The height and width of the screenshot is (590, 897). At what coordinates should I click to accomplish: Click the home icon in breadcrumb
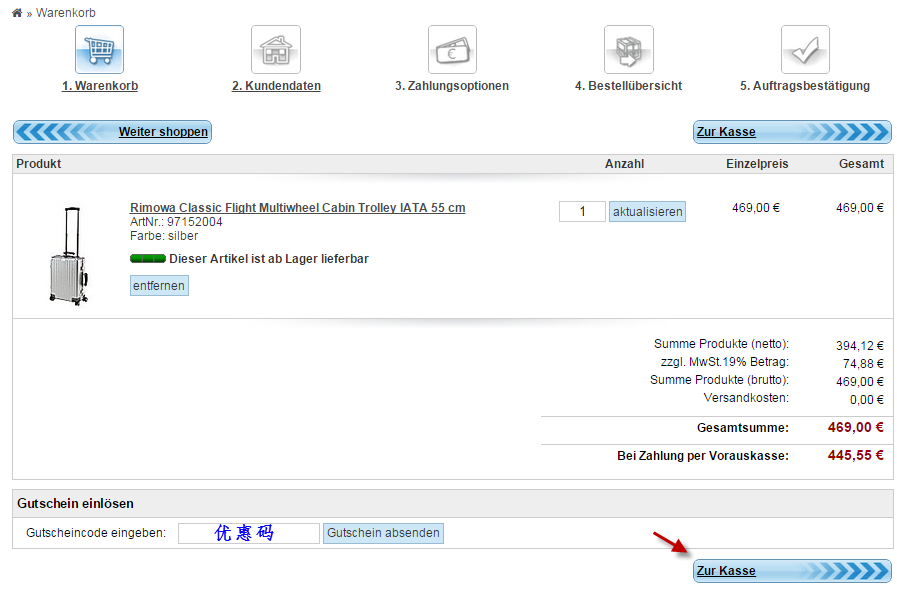point(17,13)
